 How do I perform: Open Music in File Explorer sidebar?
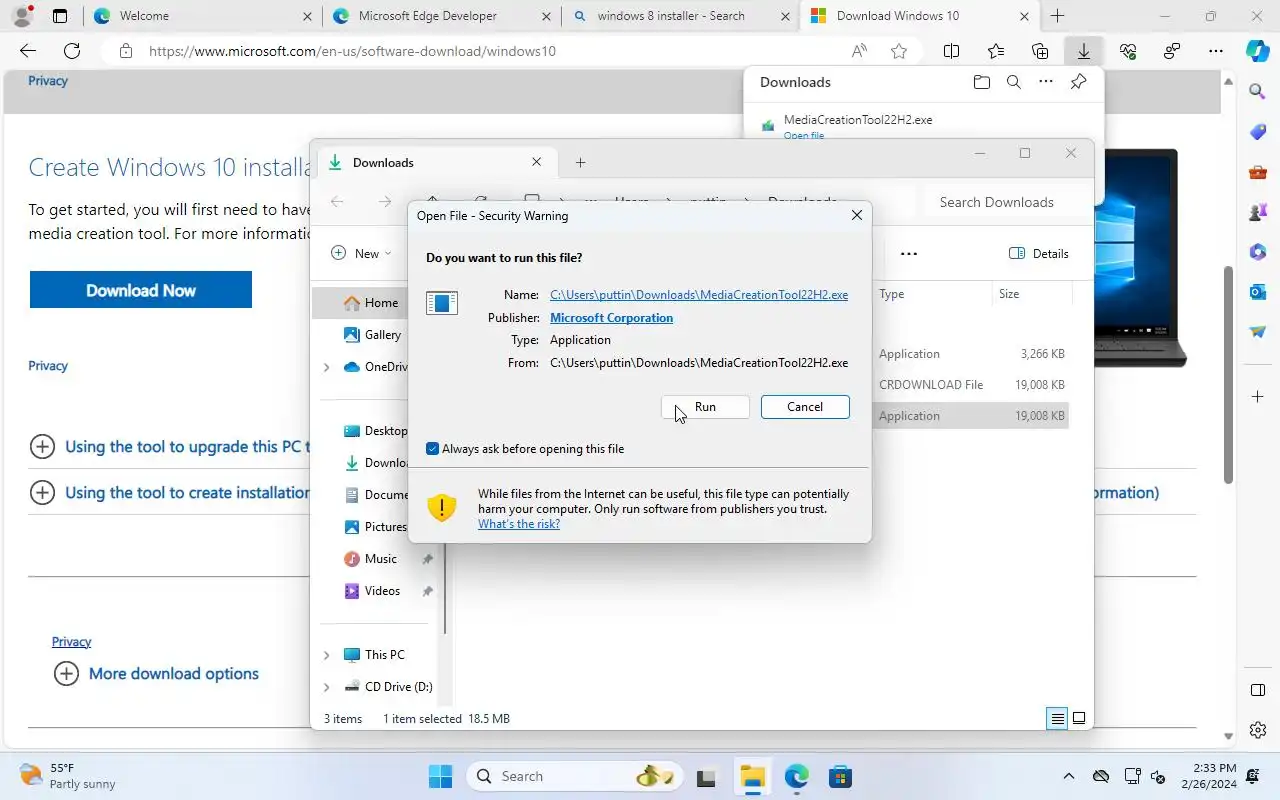pos(380,559)
